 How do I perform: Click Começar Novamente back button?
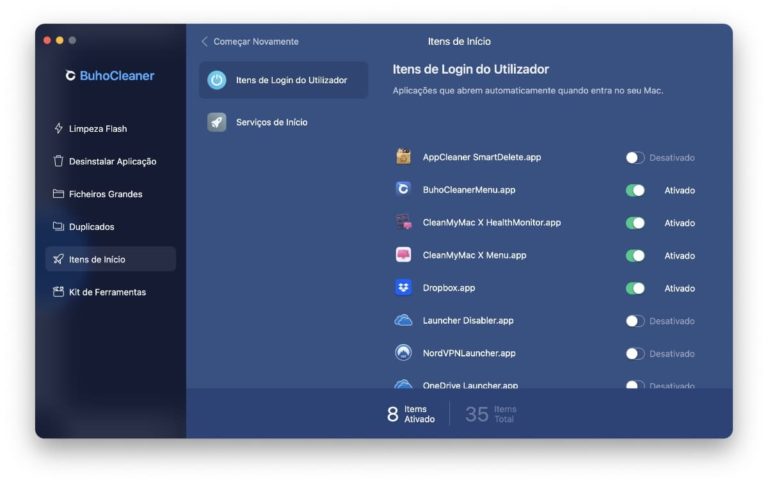[x=250, y=42]
